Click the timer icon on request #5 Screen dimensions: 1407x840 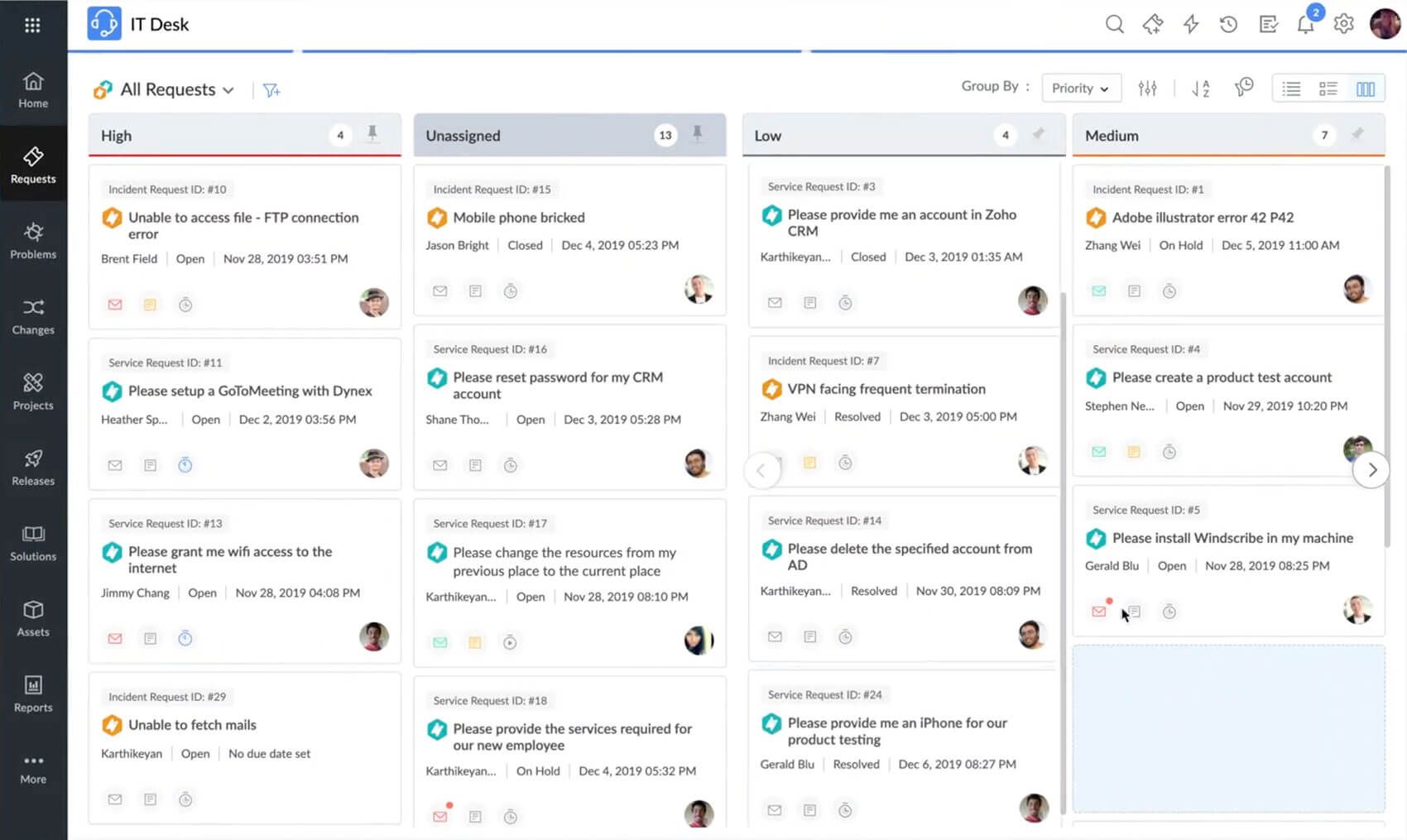1169,612
